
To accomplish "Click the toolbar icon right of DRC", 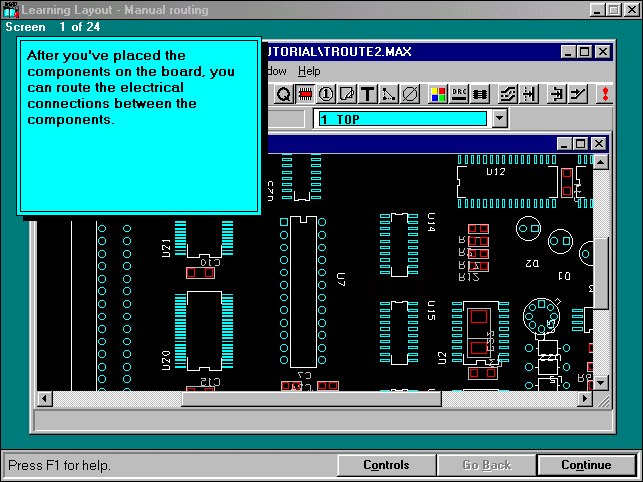I will tap(481, 95).
